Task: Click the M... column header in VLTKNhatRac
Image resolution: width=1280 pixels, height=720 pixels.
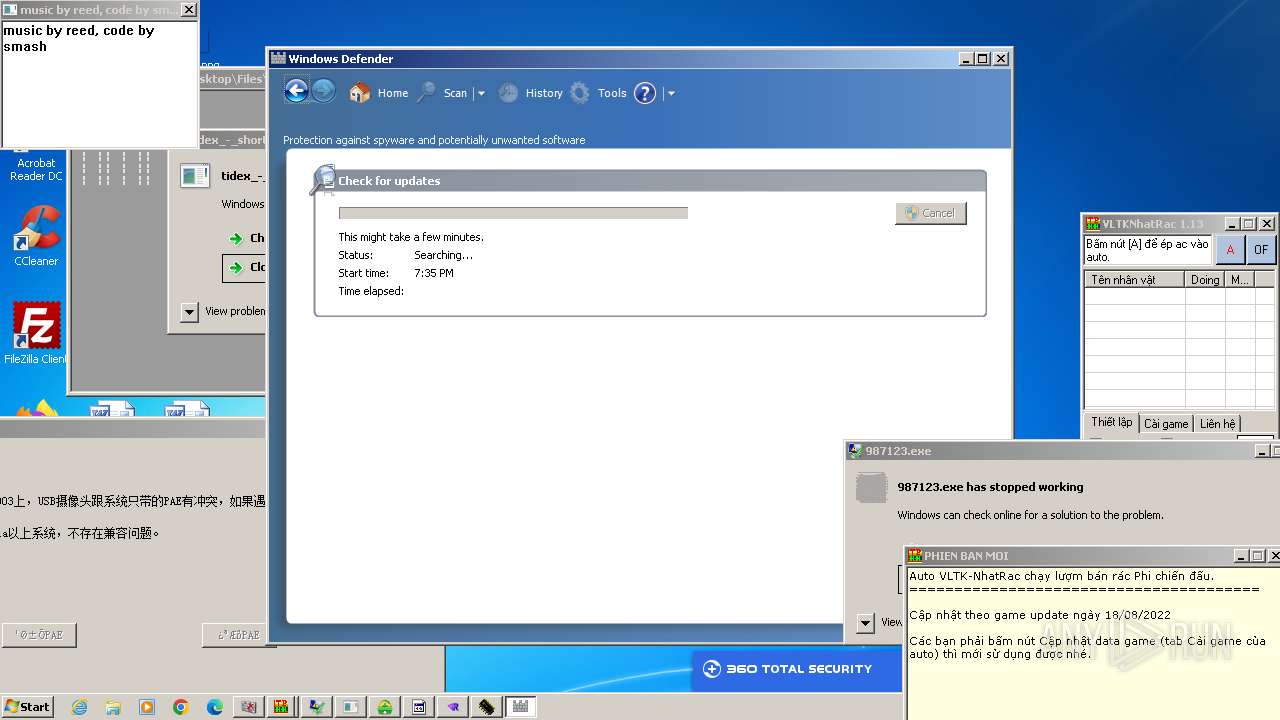Action: coord(1240,280)
